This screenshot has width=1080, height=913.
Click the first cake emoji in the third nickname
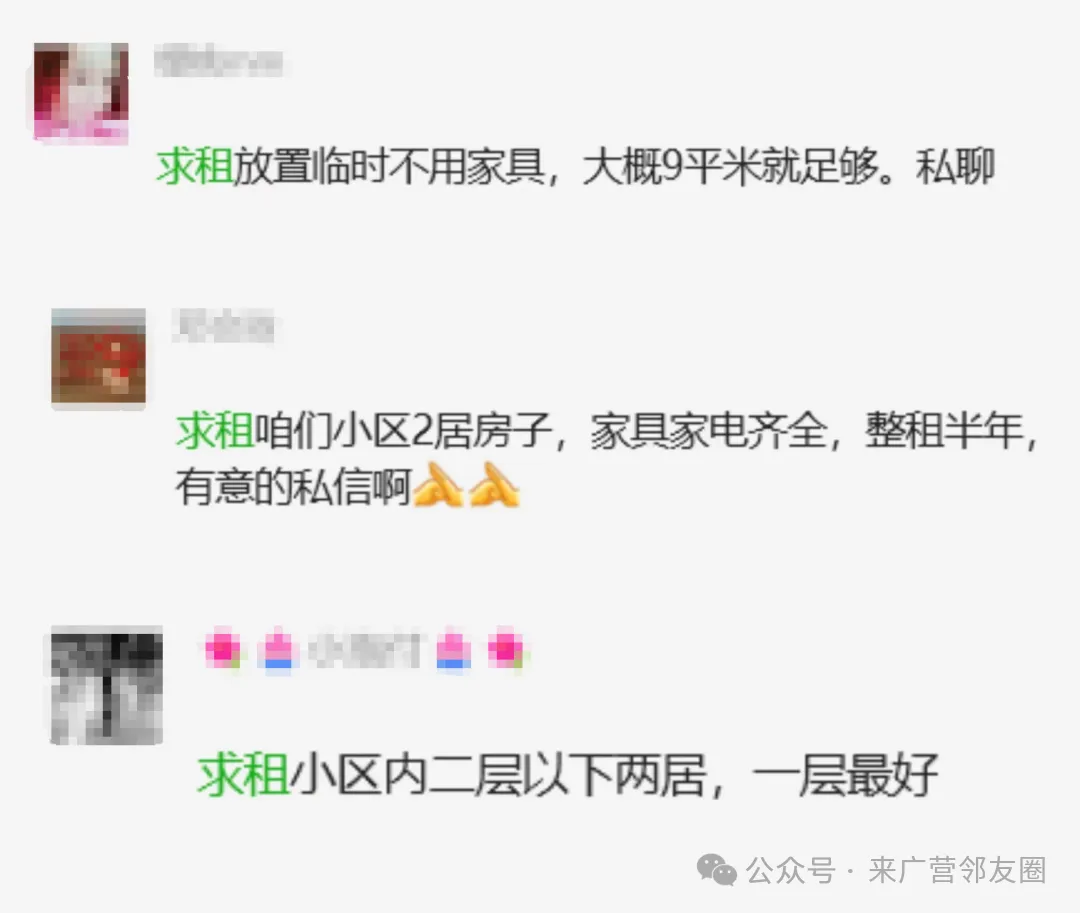(278, 649)
